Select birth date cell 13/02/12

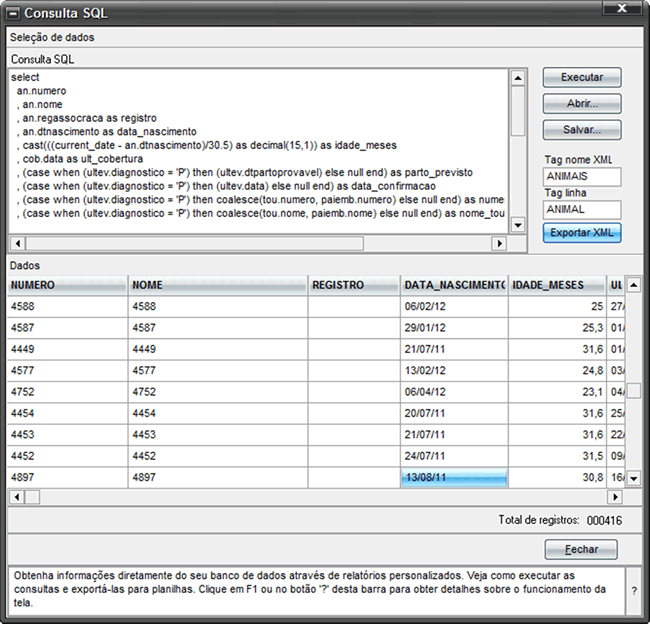[x=454, y=371]
